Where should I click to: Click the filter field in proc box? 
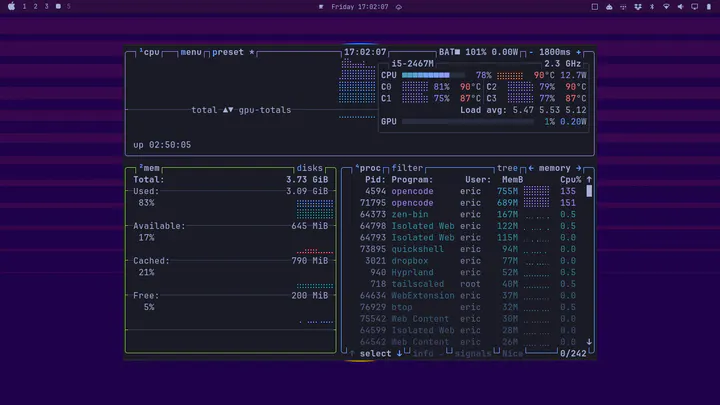point(407,168)
